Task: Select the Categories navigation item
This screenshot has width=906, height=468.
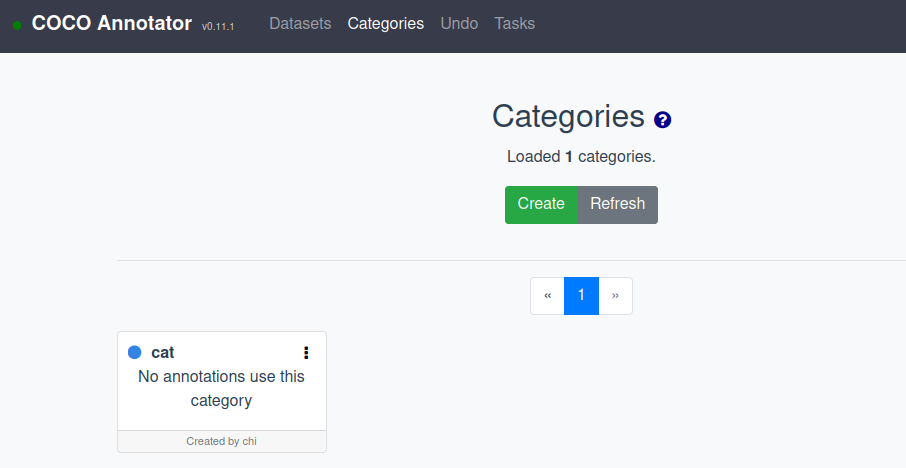Action: [385, 23]
